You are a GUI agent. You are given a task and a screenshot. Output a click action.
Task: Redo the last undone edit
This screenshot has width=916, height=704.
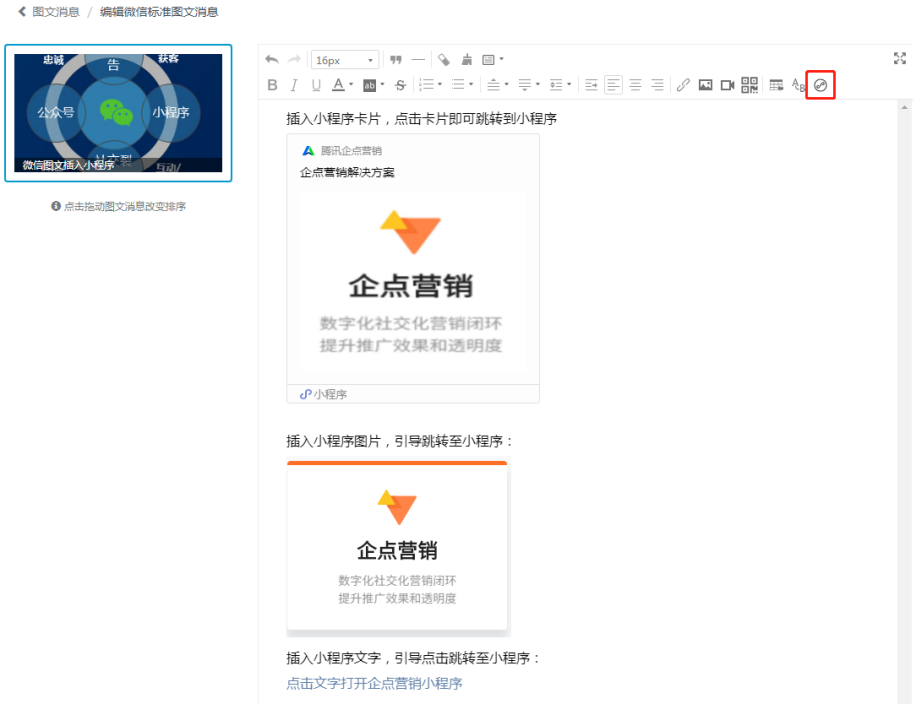click(294, 60)
